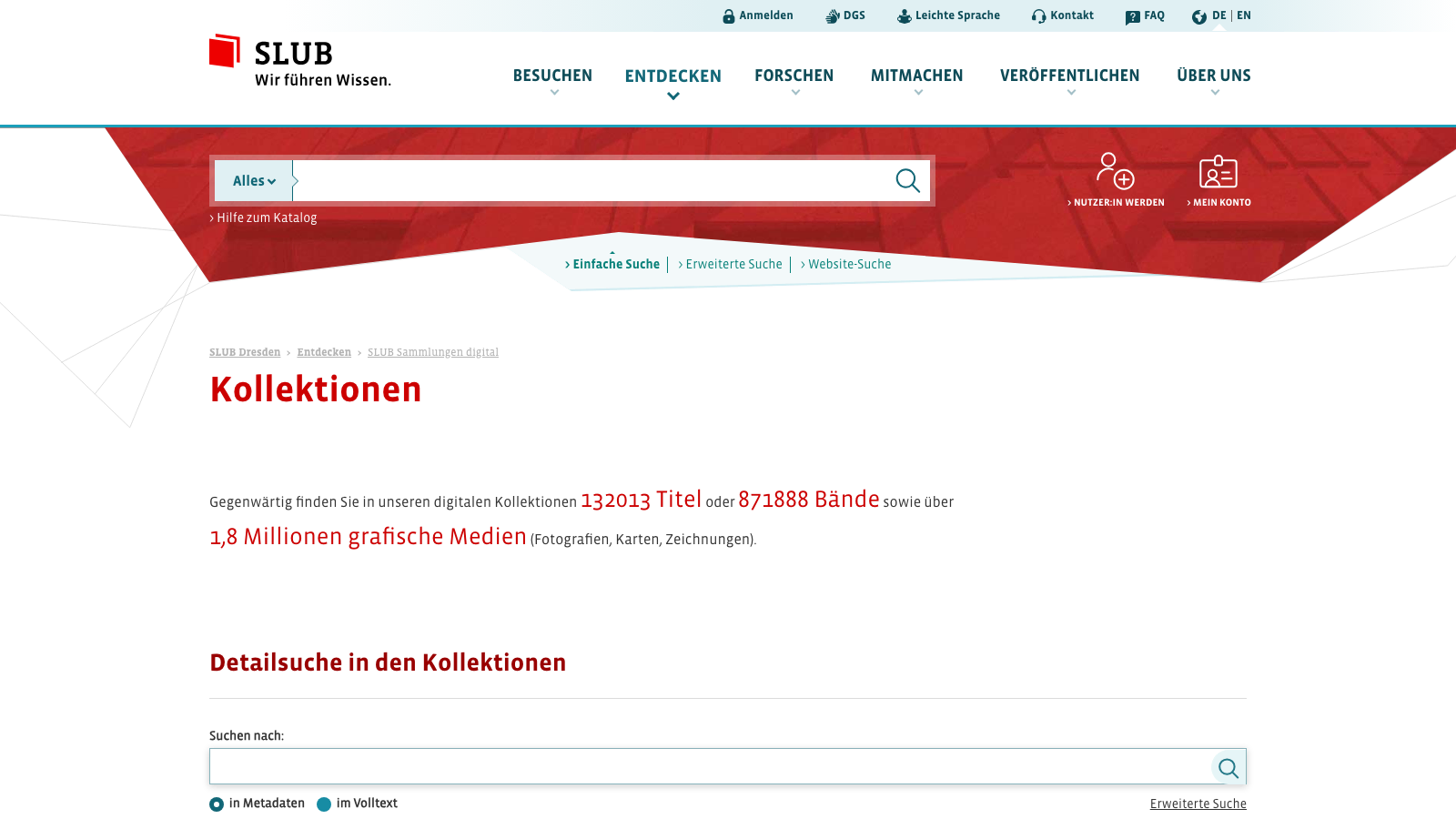Open Mein Konto ID card icon
1456x819 pixels.
[x=1218, y=171]
